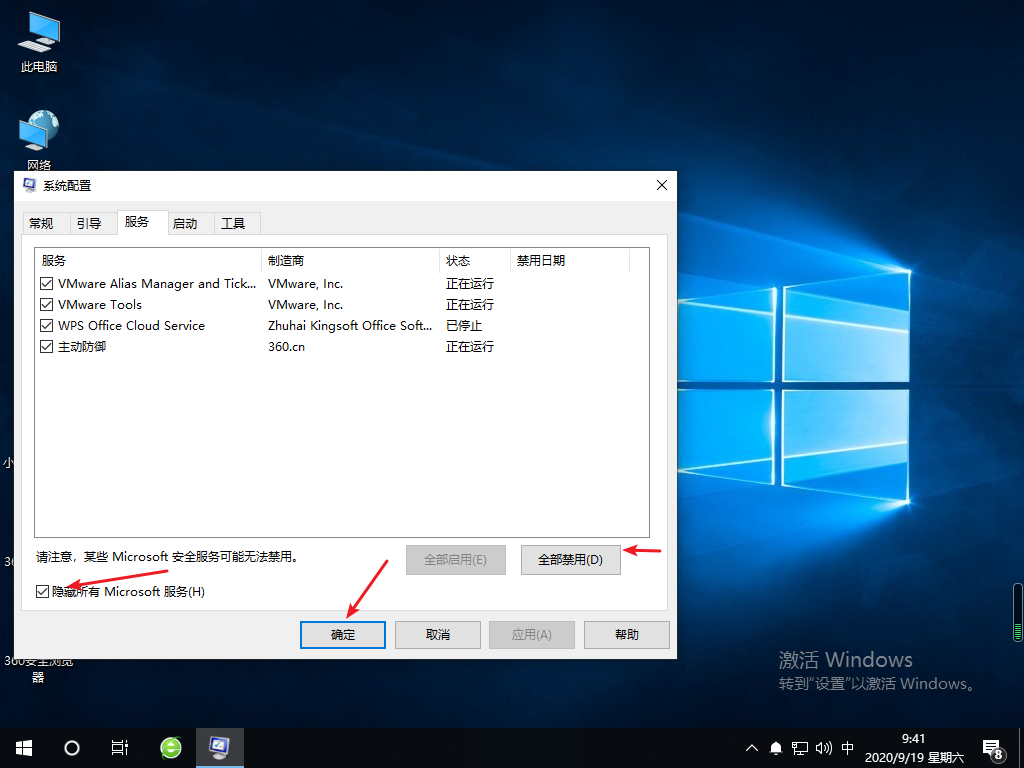Expand hidden icons in the system tray
The image size is (1024, 768).
click(751, 747)
